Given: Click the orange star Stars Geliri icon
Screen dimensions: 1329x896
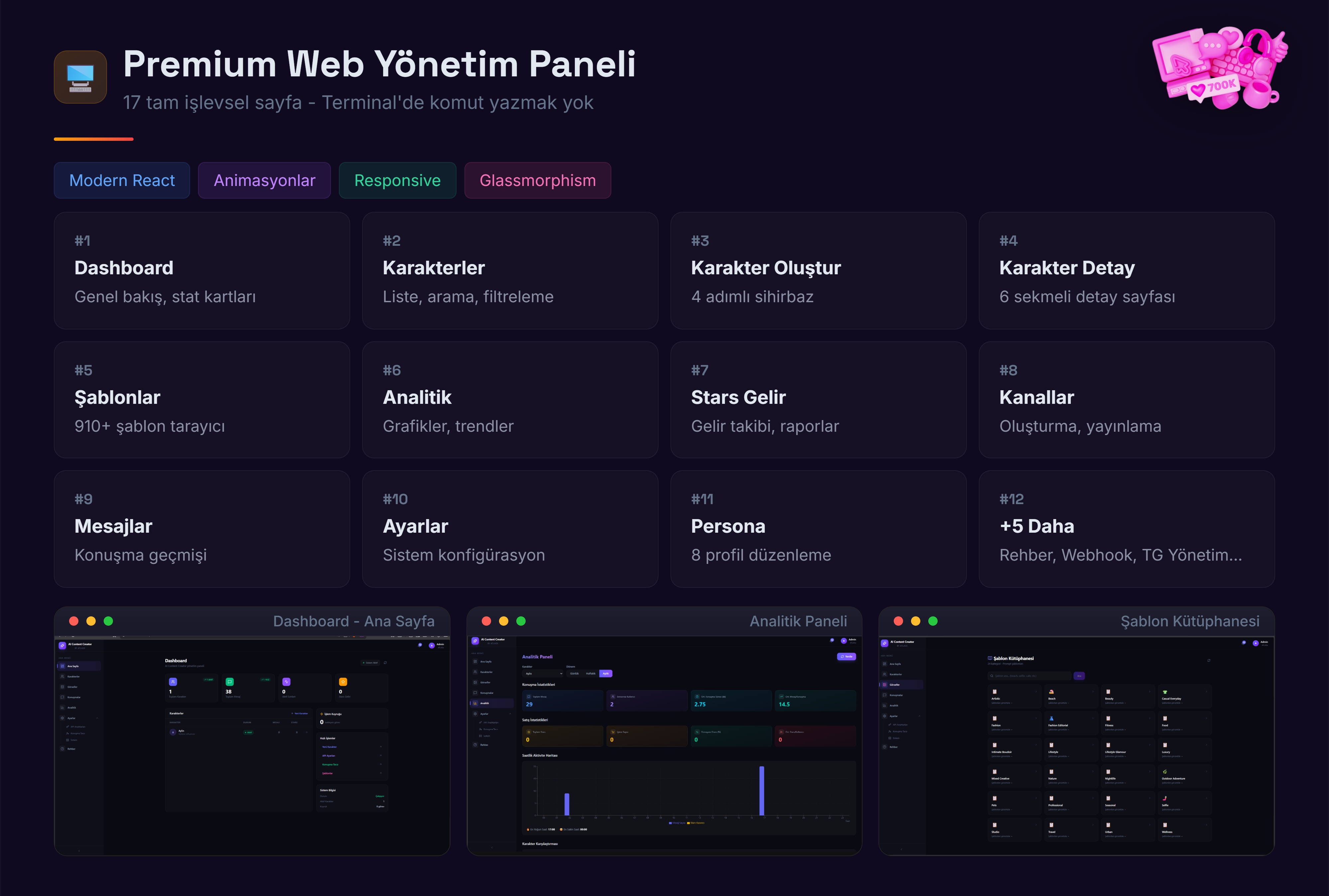Looking at the screenshot, I should [343, 682].
